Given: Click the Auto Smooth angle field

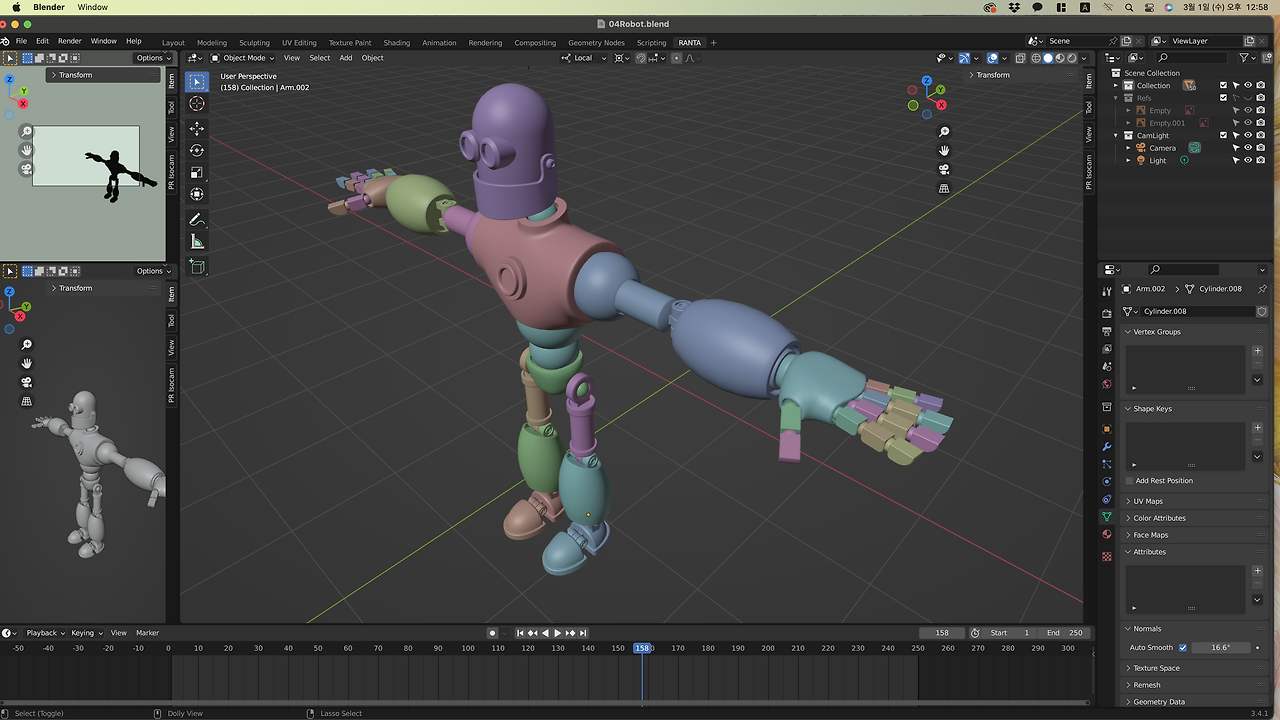Looking at the screenshot, I should click(x=1220, y=648).
